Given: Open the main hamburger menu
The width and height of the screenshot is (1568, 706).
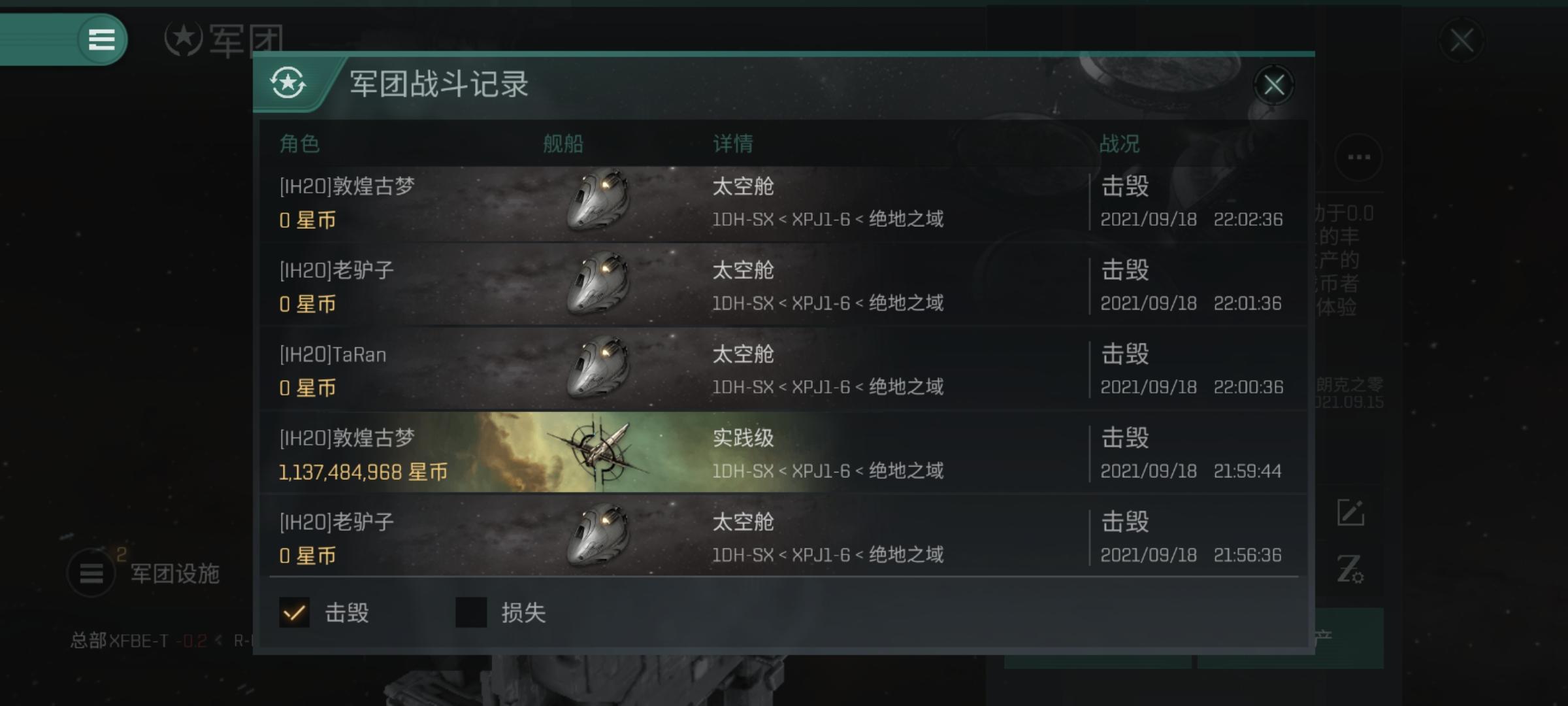Looking at the screenshot, I should [x=102, y=39].
